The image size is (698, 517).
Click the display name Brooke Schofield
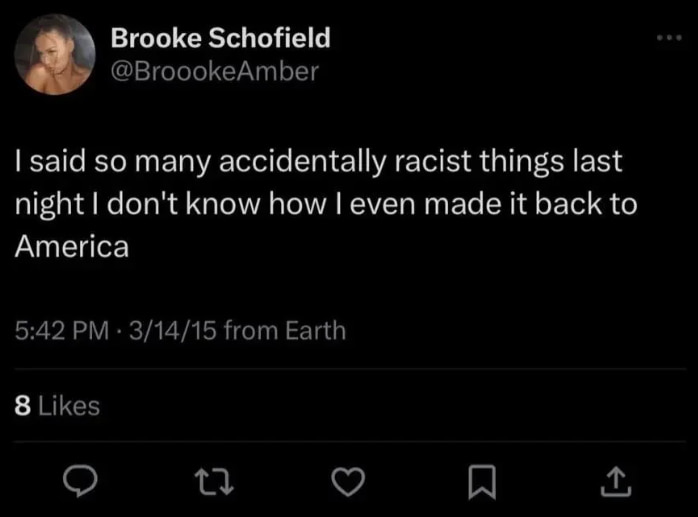(x=219, y=40)
